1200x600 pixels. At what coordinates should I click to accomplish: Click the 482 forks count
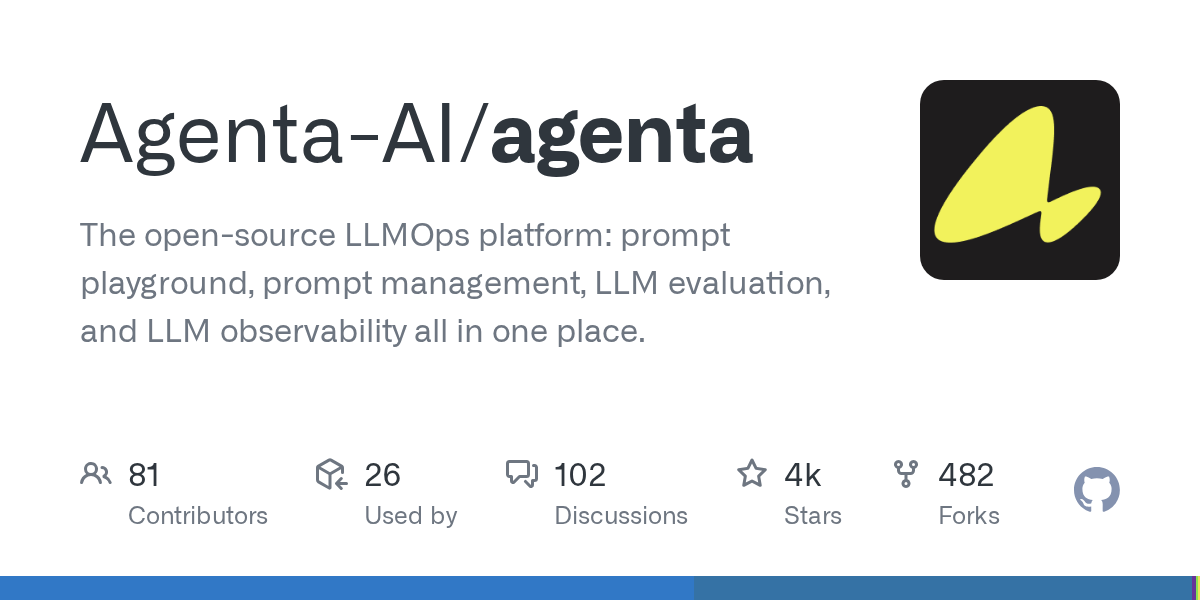(966, 474)
